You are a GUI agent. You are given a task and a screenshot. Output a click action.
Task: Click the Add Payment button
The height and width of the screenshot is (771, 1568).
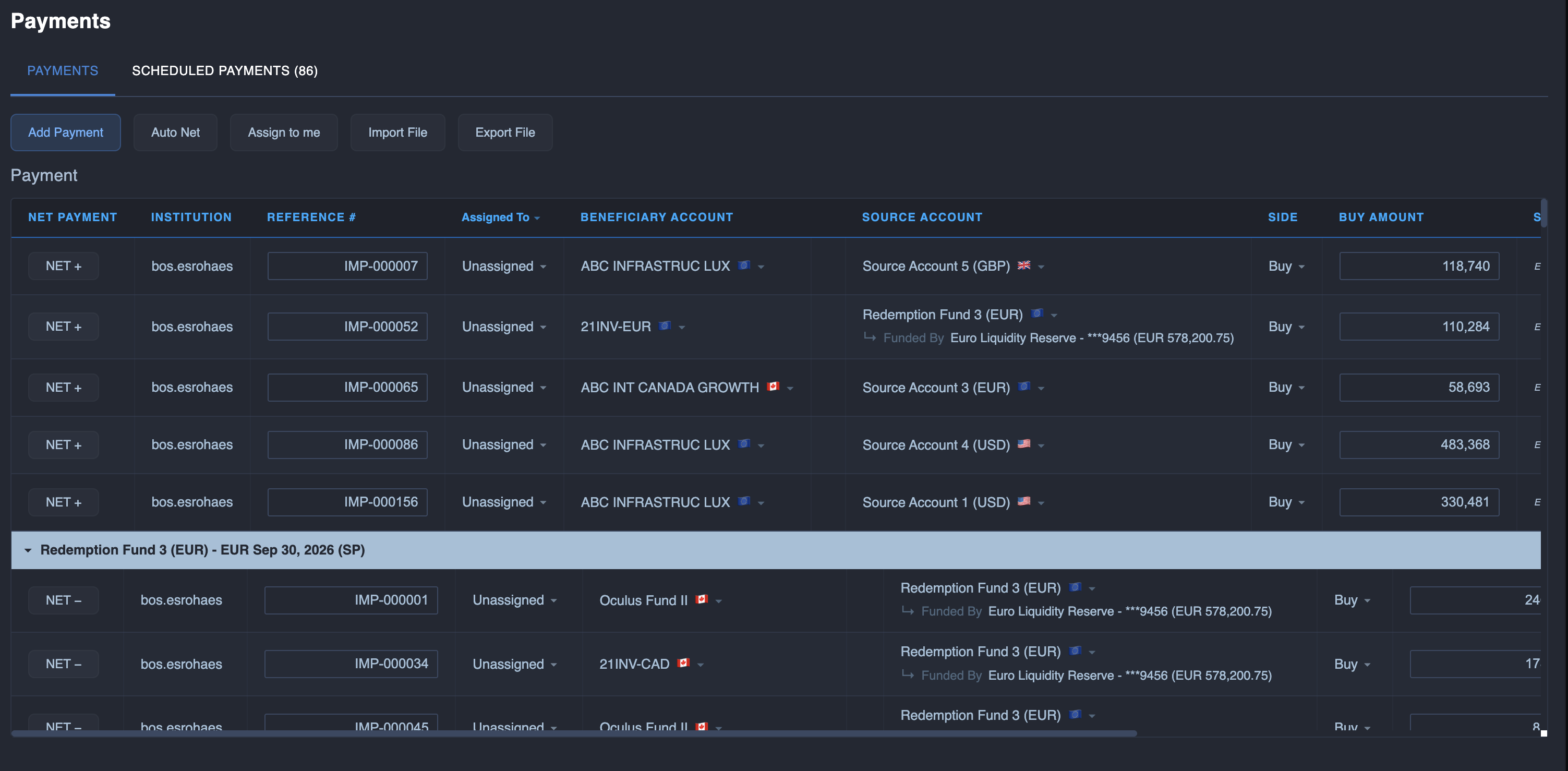(x=66, y=132)
